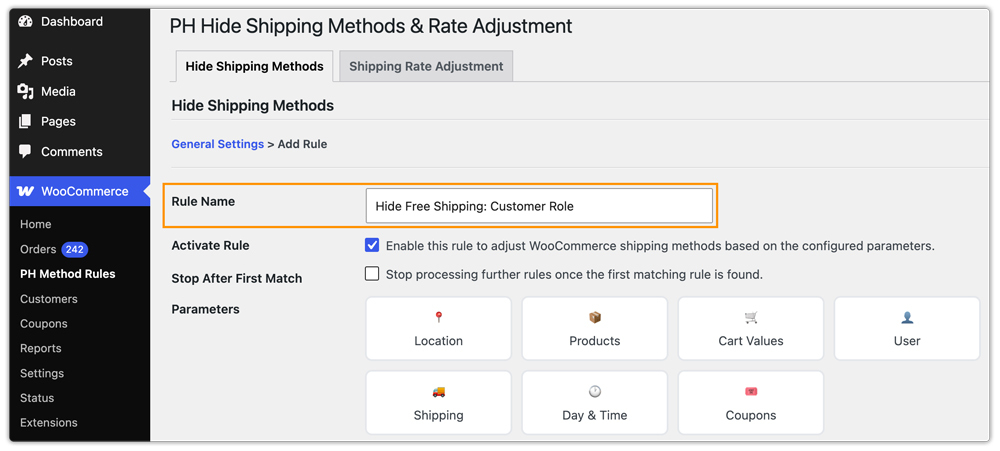Click the 'Rule Name' field label
1000x451 pixels.
coord(203,202)
